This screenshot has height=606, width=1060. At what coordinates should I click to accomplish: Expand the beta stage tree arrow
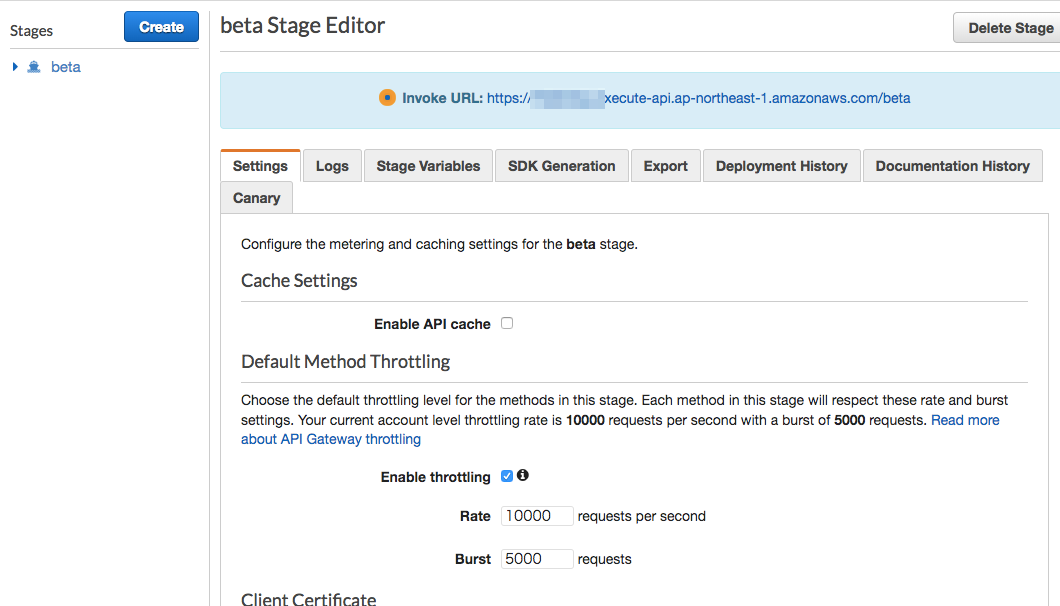click(x=15, y=67)
